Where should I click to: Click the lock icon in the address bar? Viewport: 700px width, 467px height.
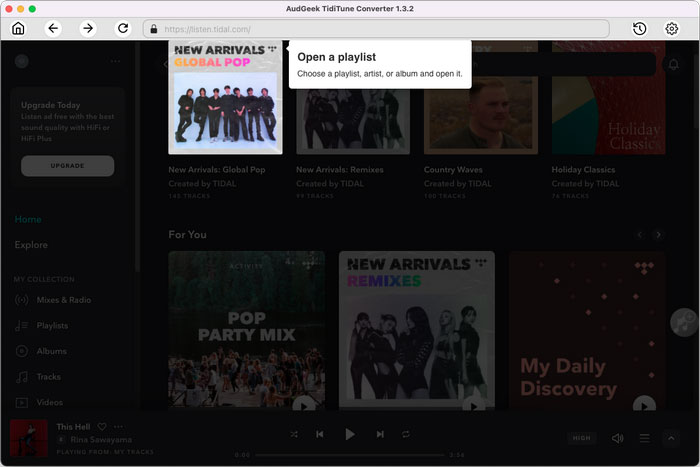pos(154,29)
